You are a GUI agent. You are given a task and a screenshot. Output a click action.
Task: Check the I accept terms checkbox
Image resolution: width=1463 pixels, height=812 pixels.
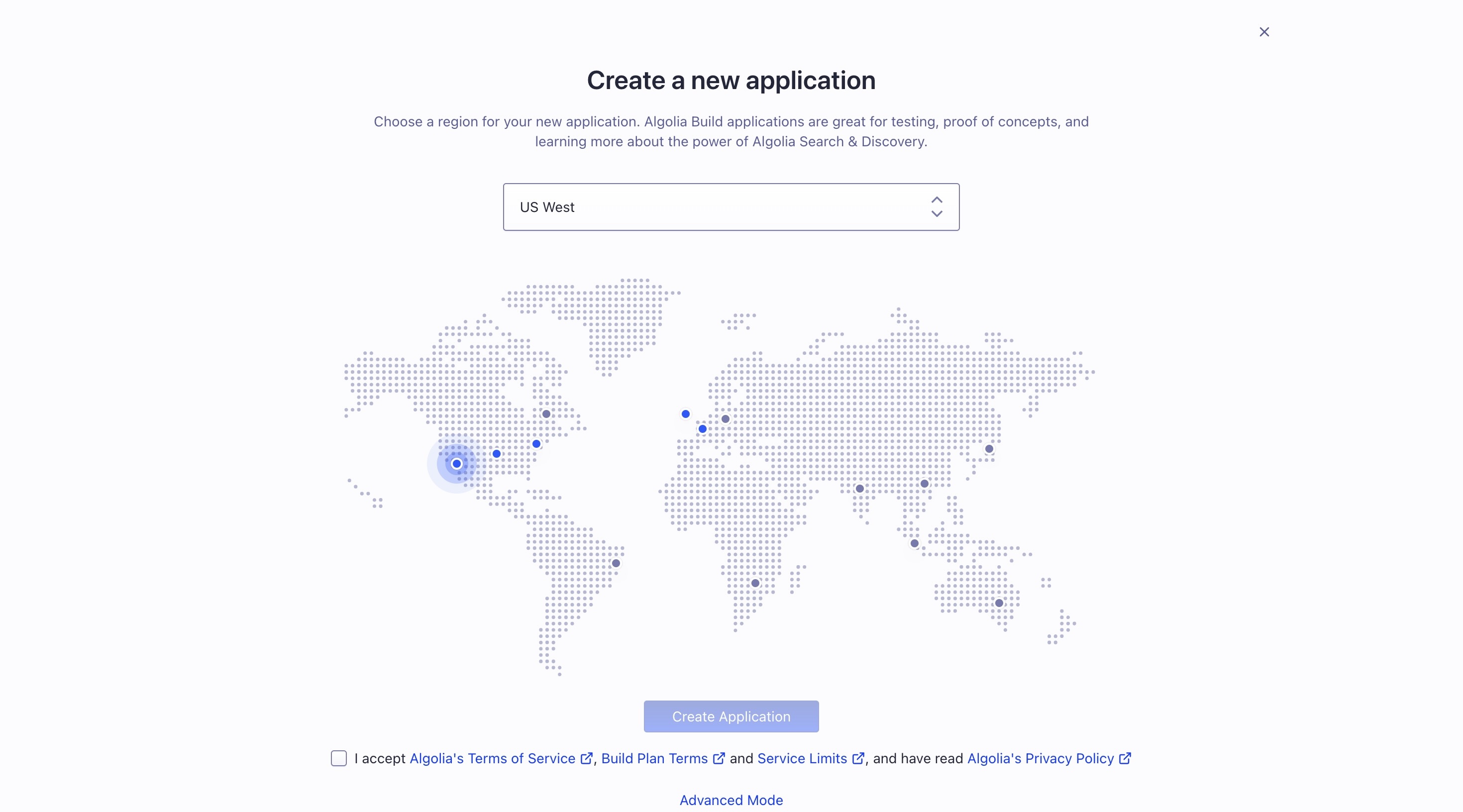coord(338,758)
